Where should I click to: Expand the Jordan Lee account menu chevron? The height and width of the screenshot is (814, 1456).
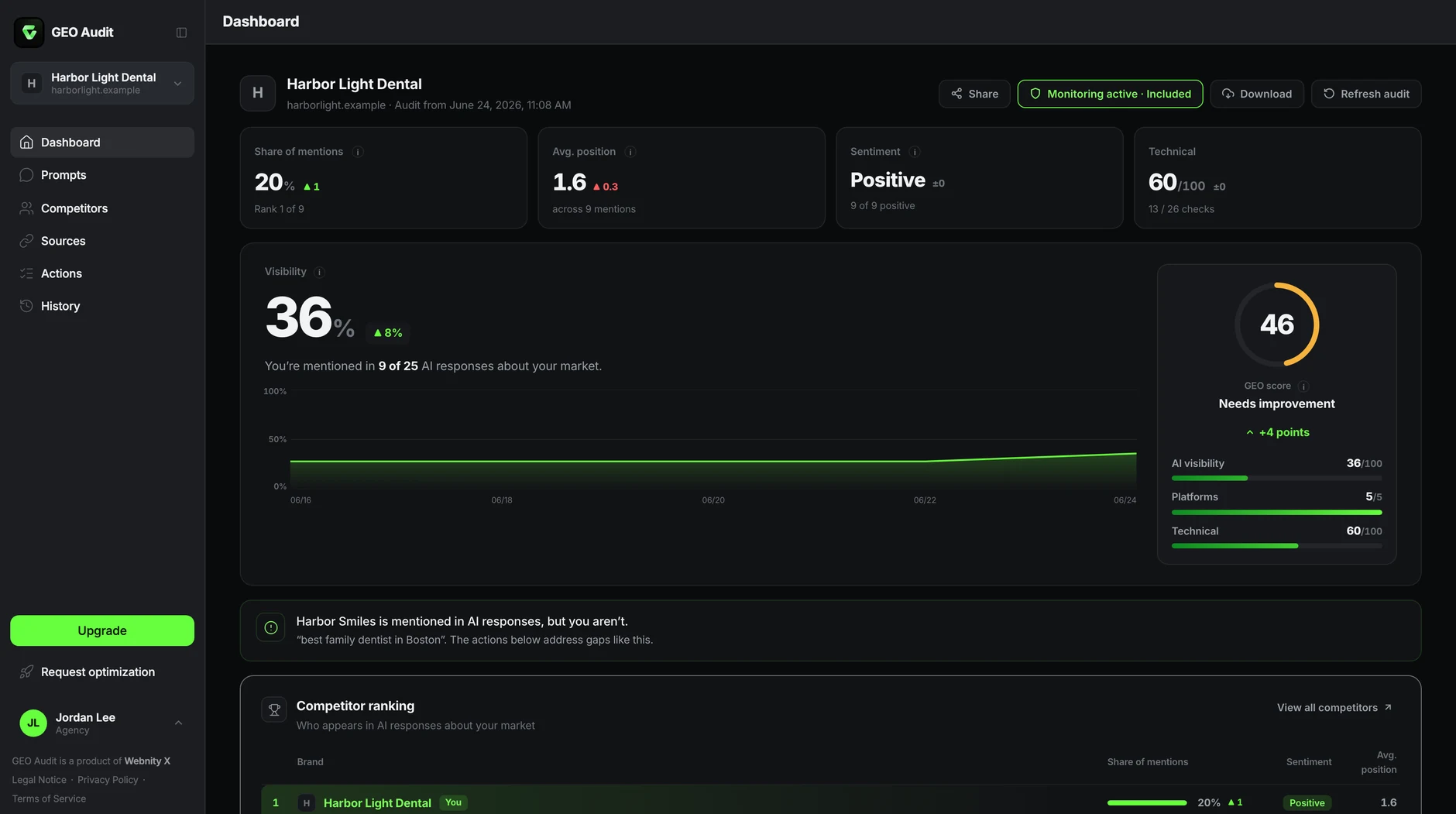point(179,723)
